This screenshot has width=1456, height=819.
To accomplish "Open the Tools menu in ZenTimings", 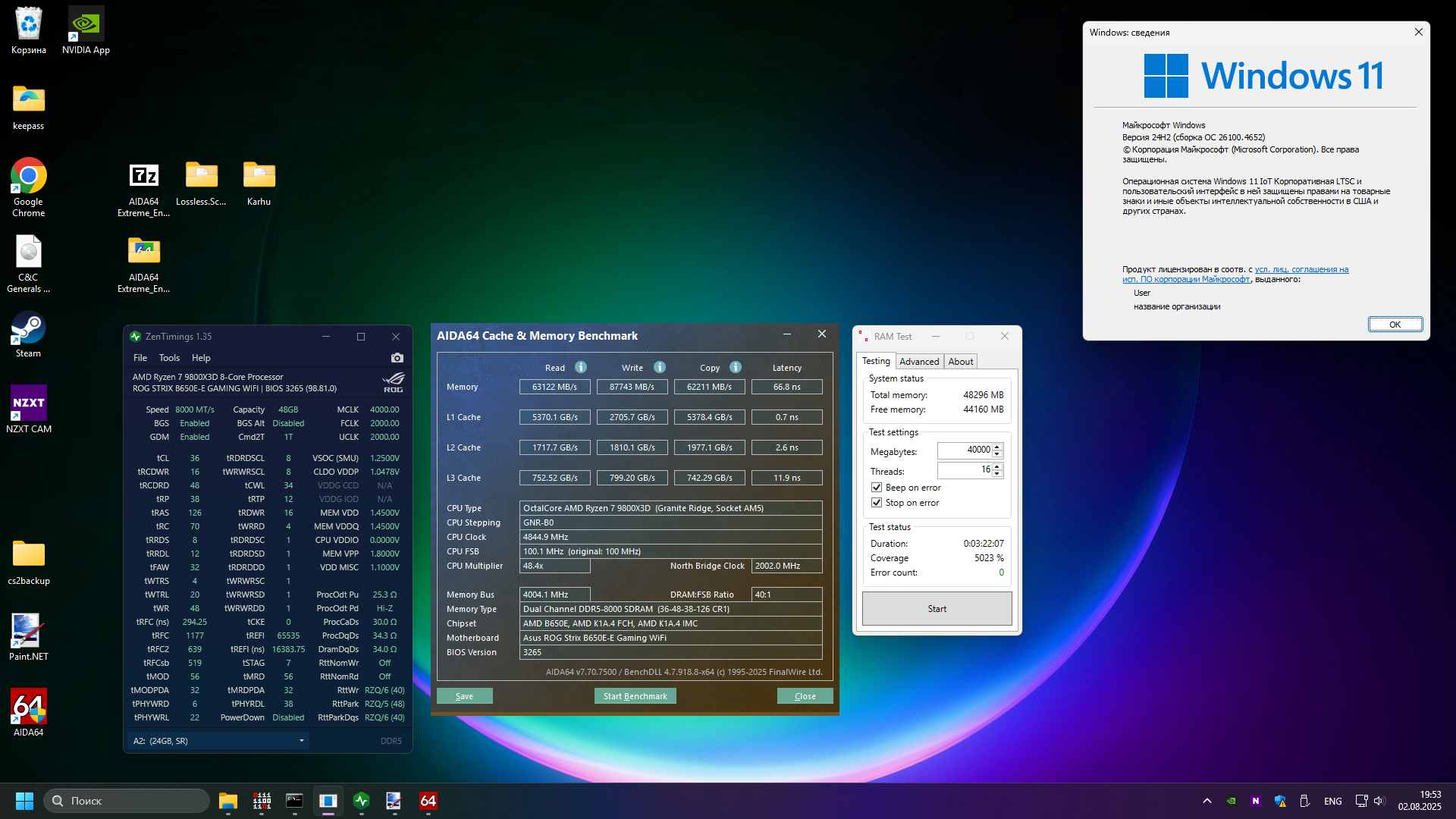I will pyautogui.click(x=169, y=358).
